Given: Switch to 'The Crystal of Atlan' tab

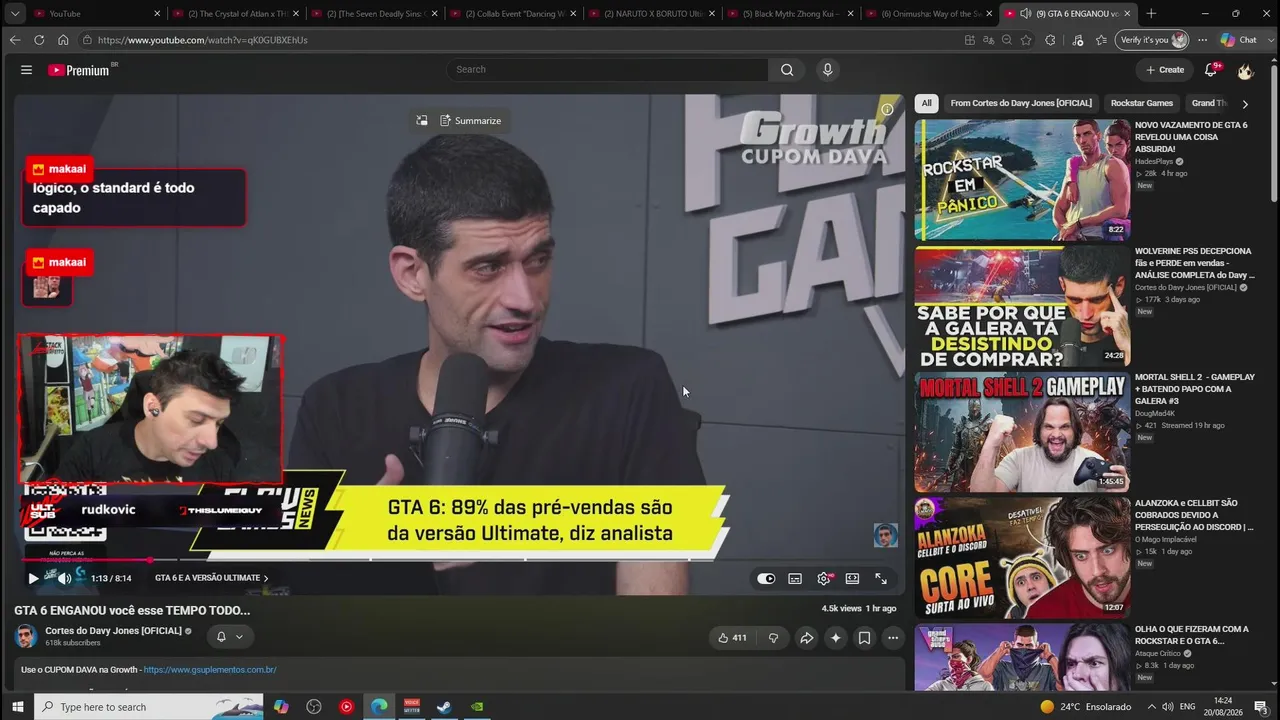Looking at the screenshot, I should click(x=235, y=13).
